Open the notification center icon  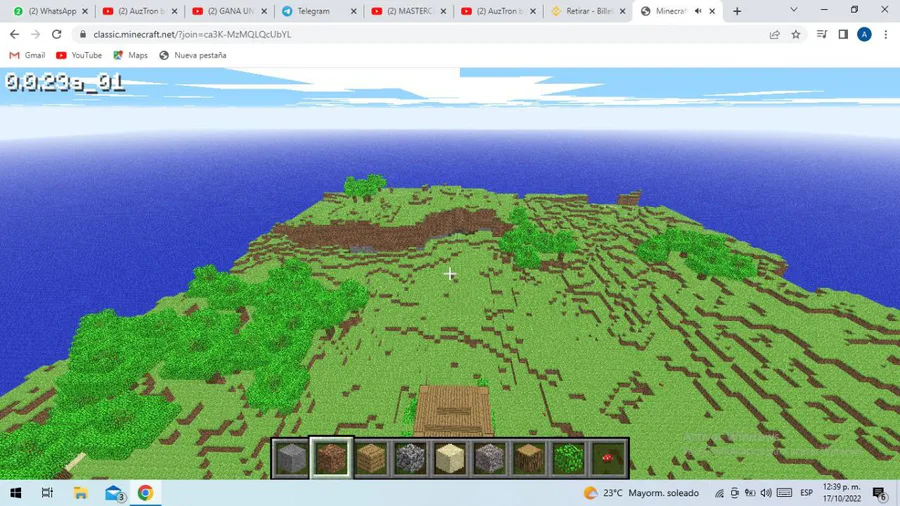click(x=880, y=493)
